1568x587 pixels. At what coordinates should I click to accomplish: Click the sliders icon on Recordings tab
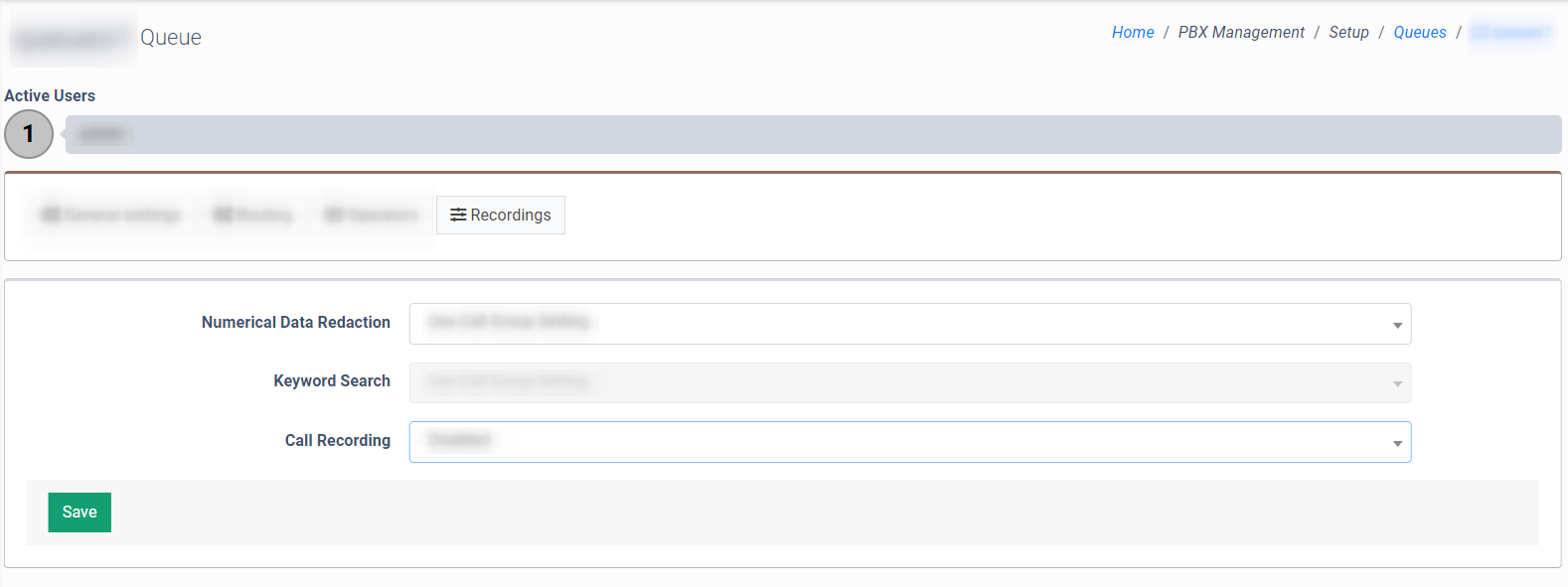pyautogui.click(x=458, y=216)
